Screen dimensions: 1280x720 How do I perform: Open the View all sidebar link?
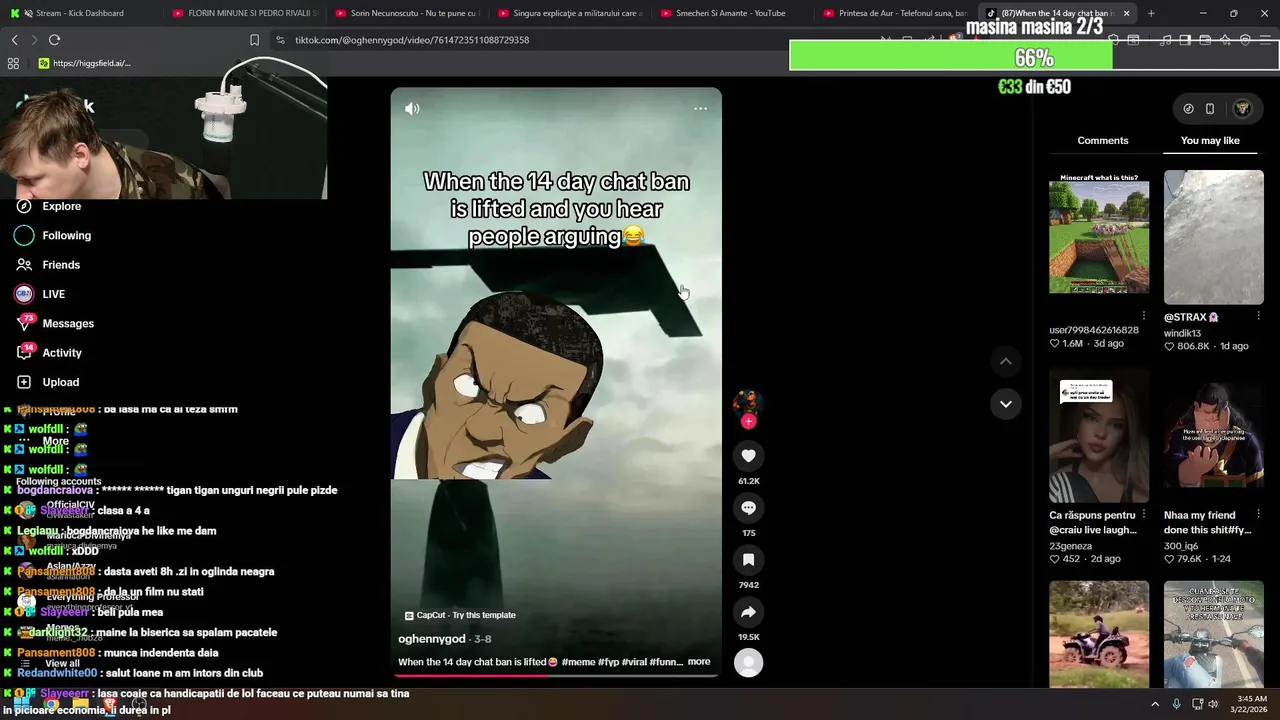pos(62,663)
